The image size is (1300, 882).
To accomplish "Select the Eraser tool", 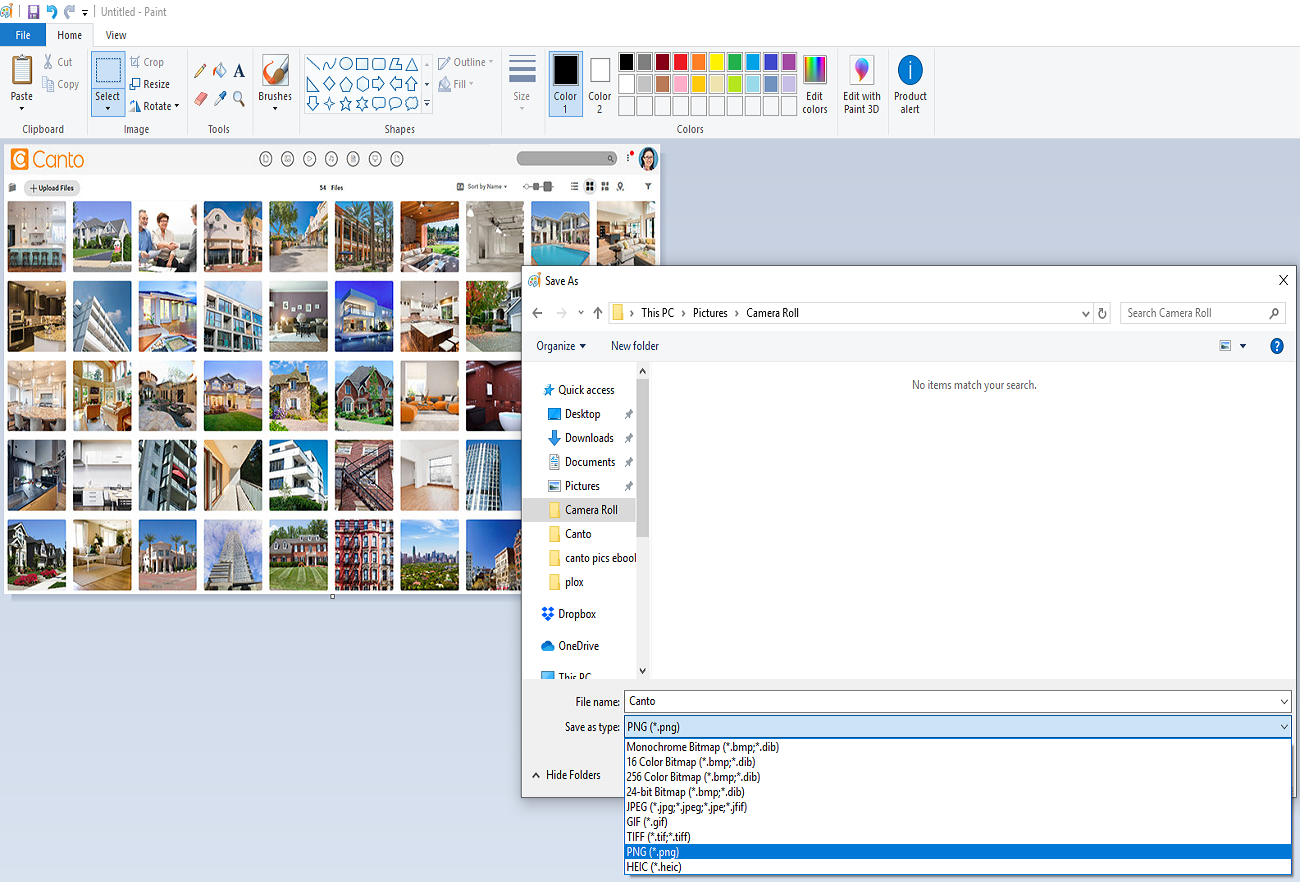I will click(199, 97).
